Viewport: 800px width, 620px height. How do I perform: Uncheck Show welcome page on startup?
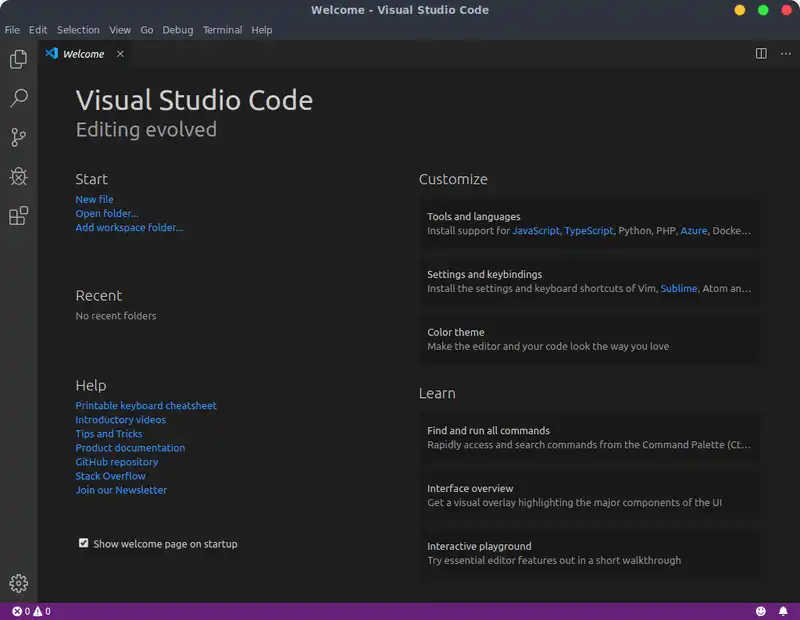pyautogui.click(x=84, y=544)
